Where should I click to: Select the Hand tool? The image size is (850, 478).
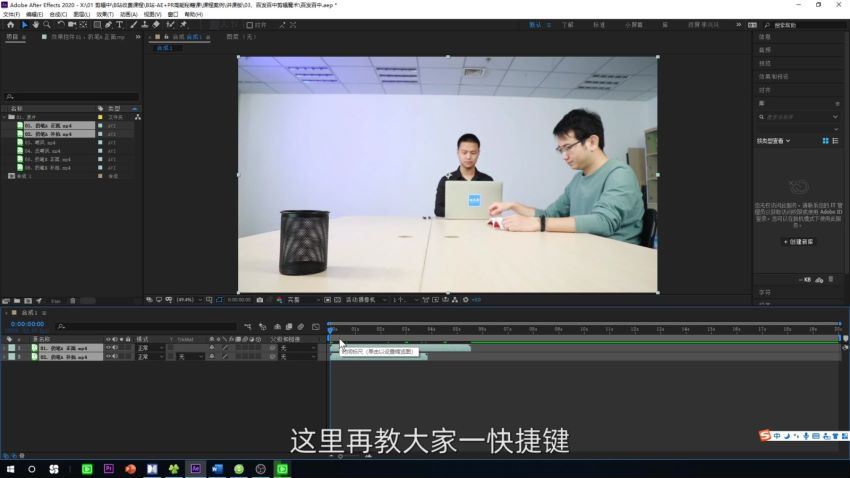37,25
